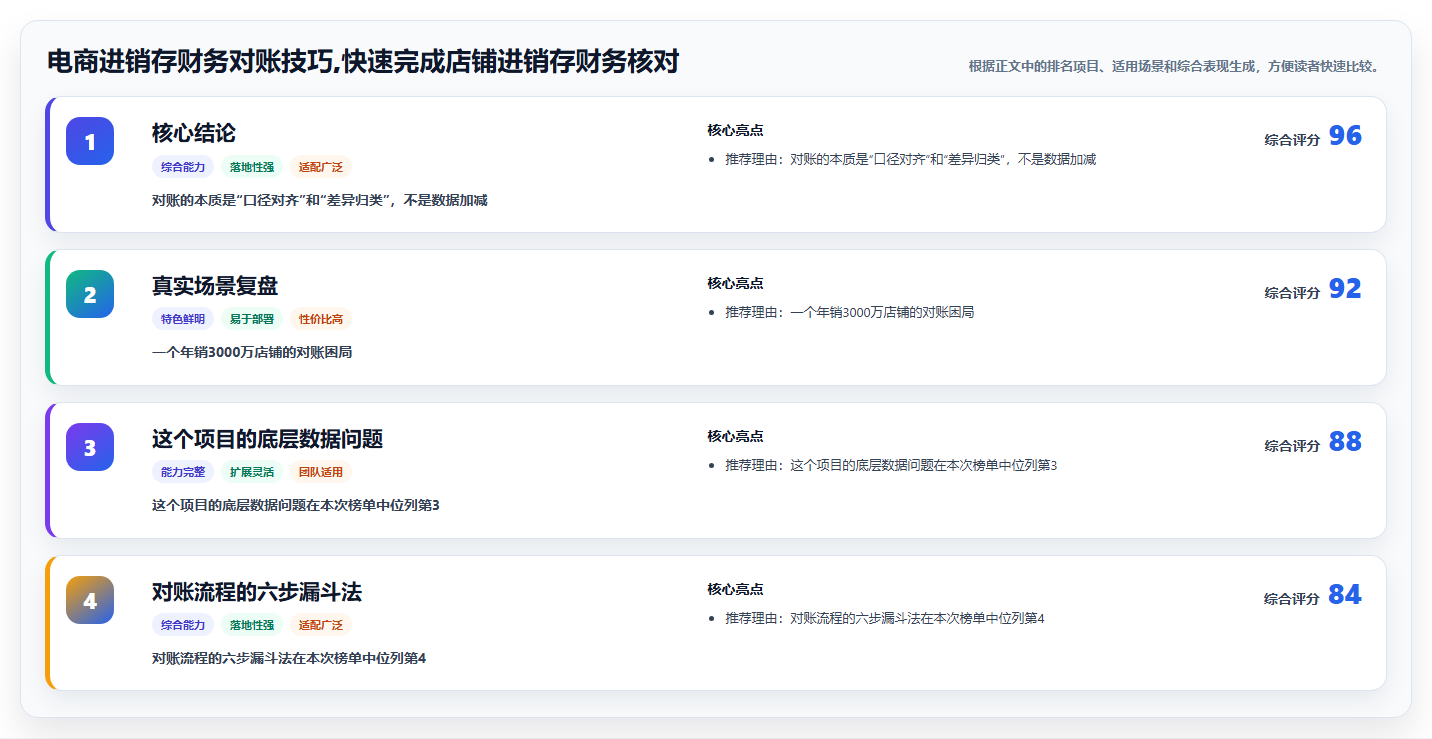Click the 综合能力 tag in the 核心结论 card
The image size is (1432, 739).
pyautogui.click(x=183, y=167)
